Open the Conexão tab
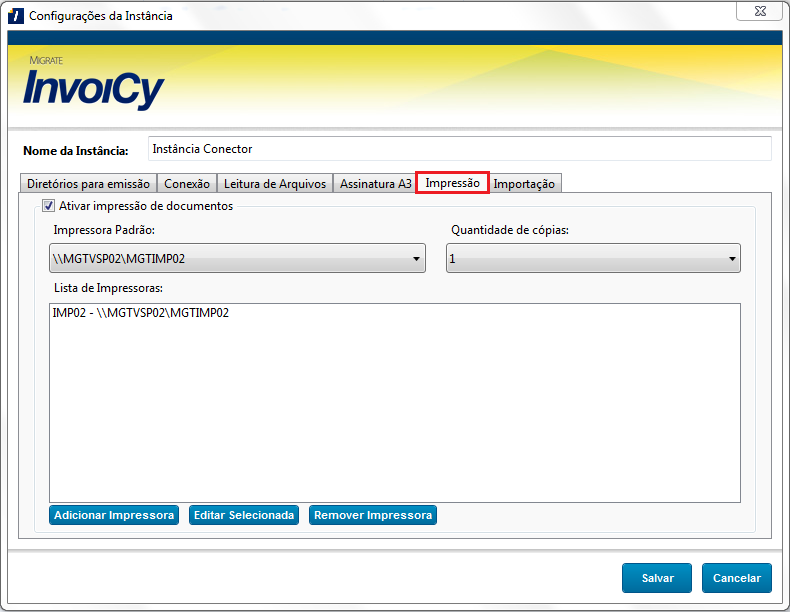 tap(187, 184)
